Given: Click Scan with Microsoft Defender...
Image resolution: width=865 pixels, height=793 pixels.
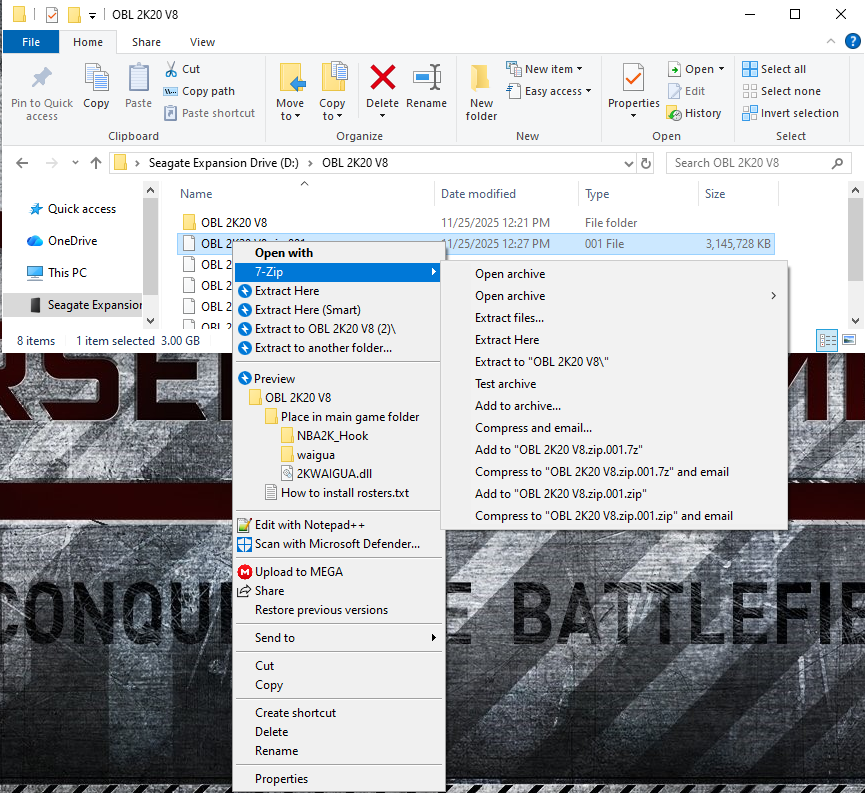Looking at the screenshot, I should (x=337, y=544).
